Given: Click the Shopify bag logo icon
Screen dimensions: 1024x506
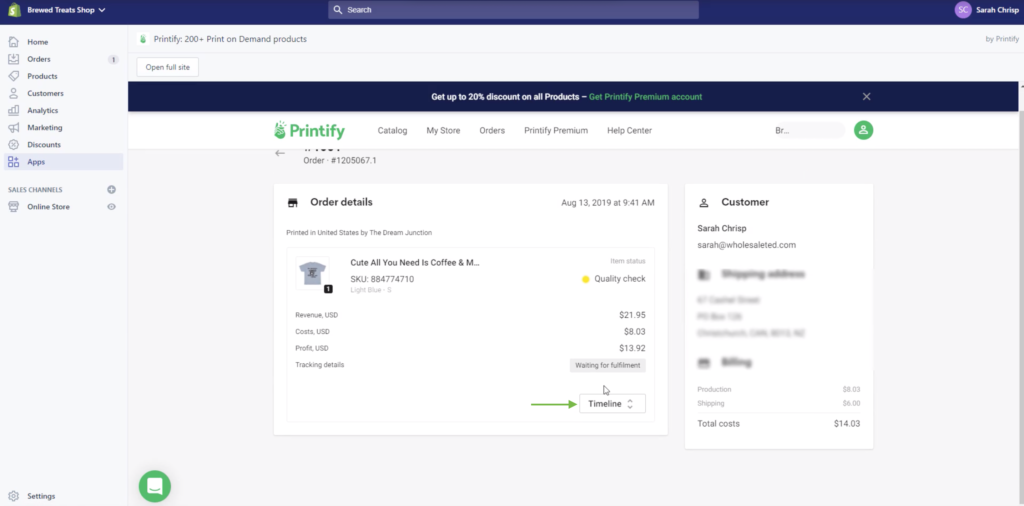Looking at the screenshot, I should (14, 10).
